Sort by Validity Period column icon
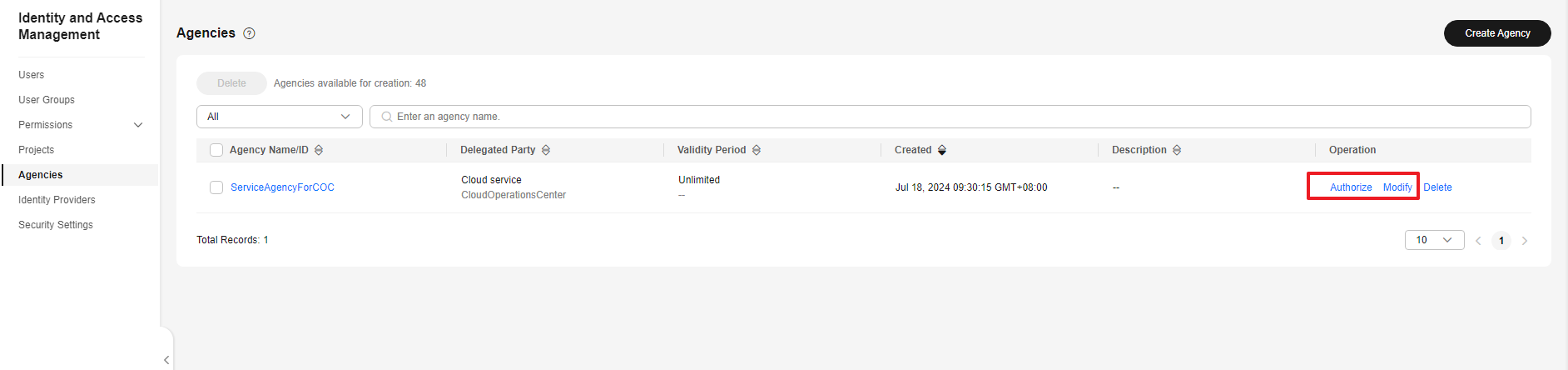The height and width of the screenshot is (370, 1568). click(x=757, y=150)
